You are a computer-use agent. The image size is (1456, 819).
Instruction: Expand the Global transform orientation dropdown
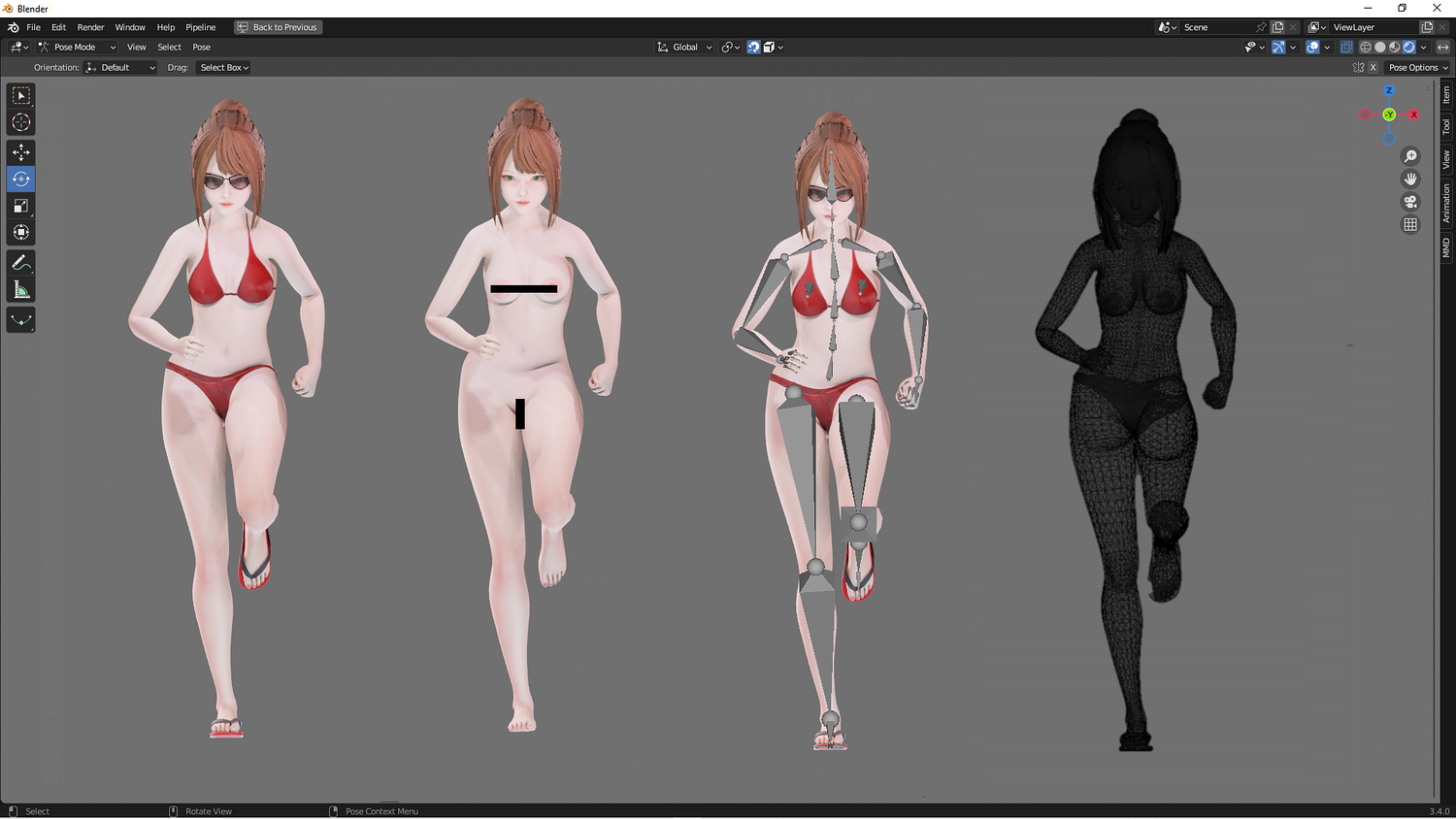coord(684,47)
